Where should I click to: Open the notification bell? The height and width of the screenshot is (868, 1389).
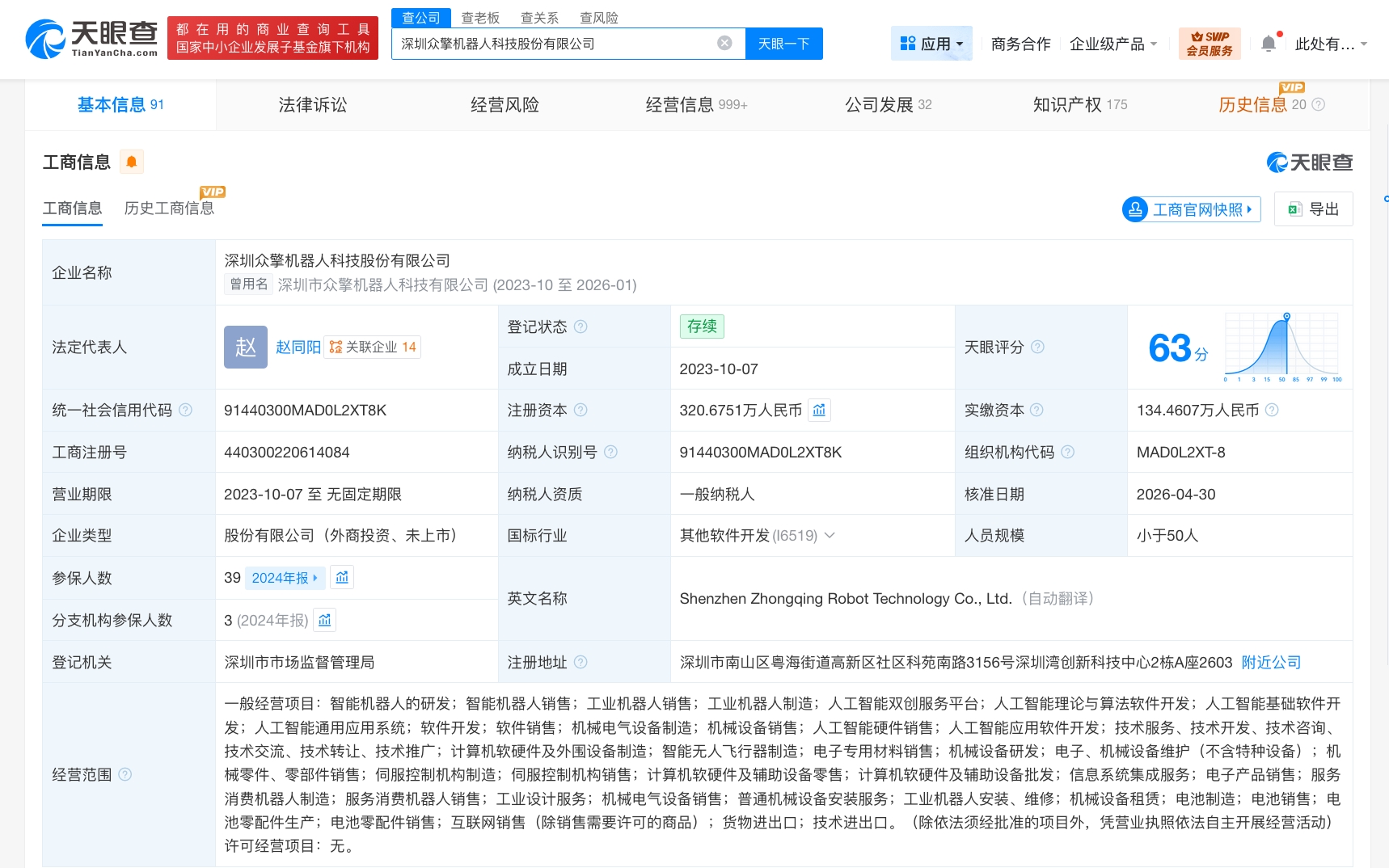click(x=1269, y=44)
